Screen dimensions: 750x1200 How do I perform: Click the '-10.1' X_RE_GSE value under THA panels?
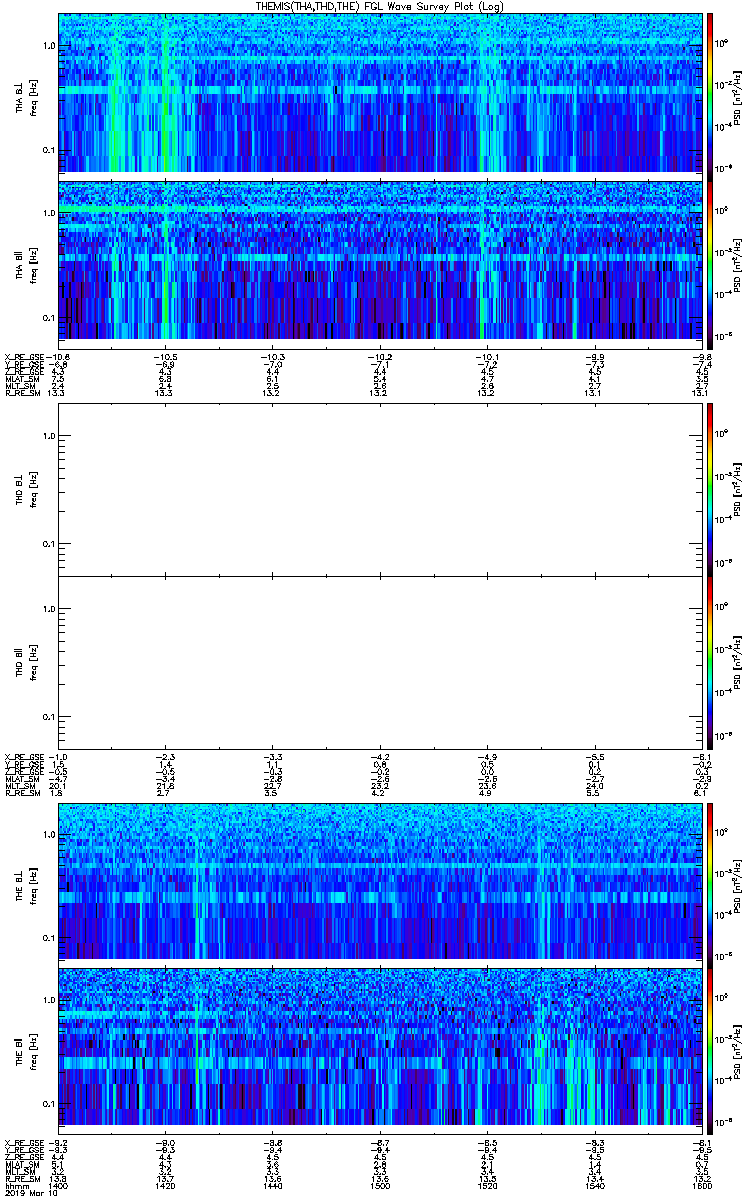487,357
